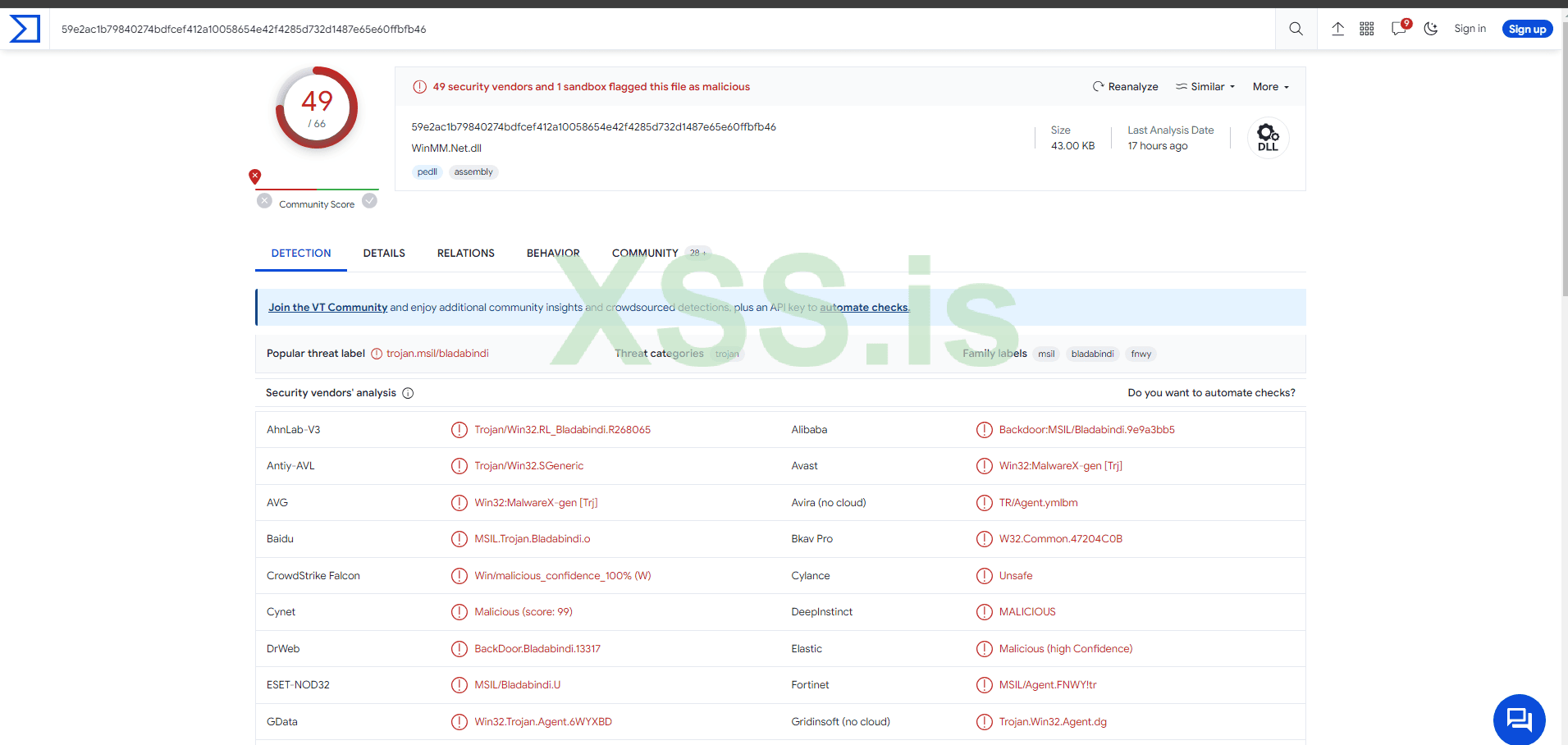Switch to the DETAILS tab

pos(384,254)
